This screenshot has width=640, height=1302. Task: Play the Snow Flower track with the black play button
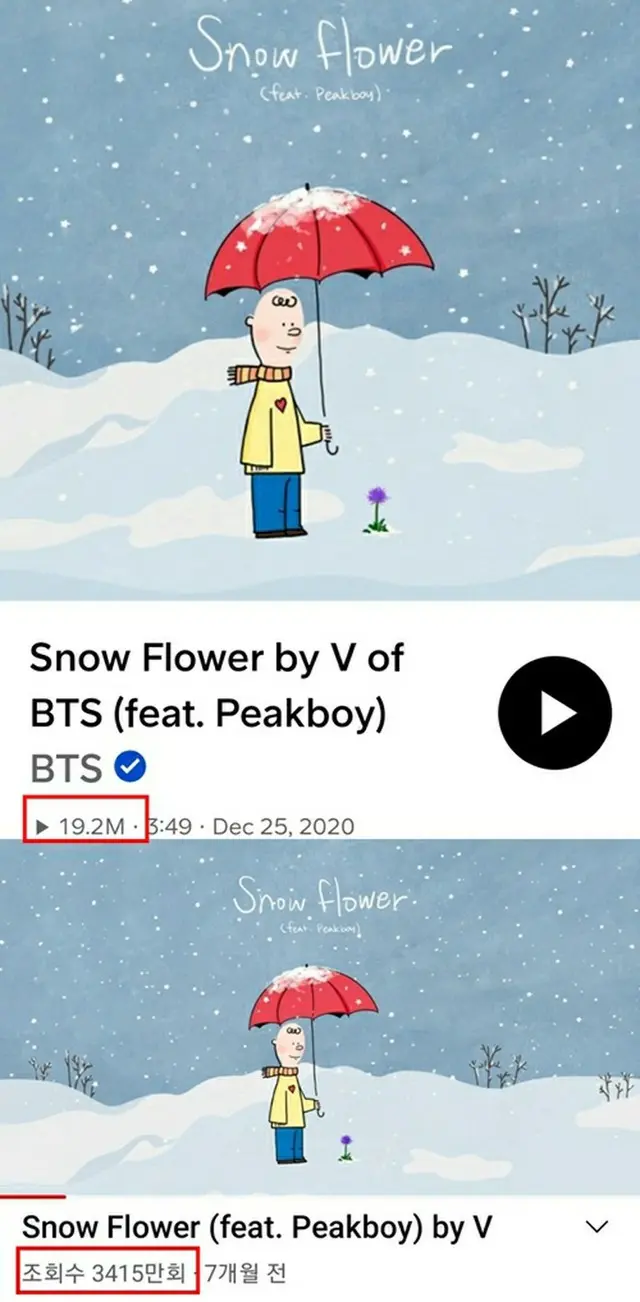(x=554, y=712)
